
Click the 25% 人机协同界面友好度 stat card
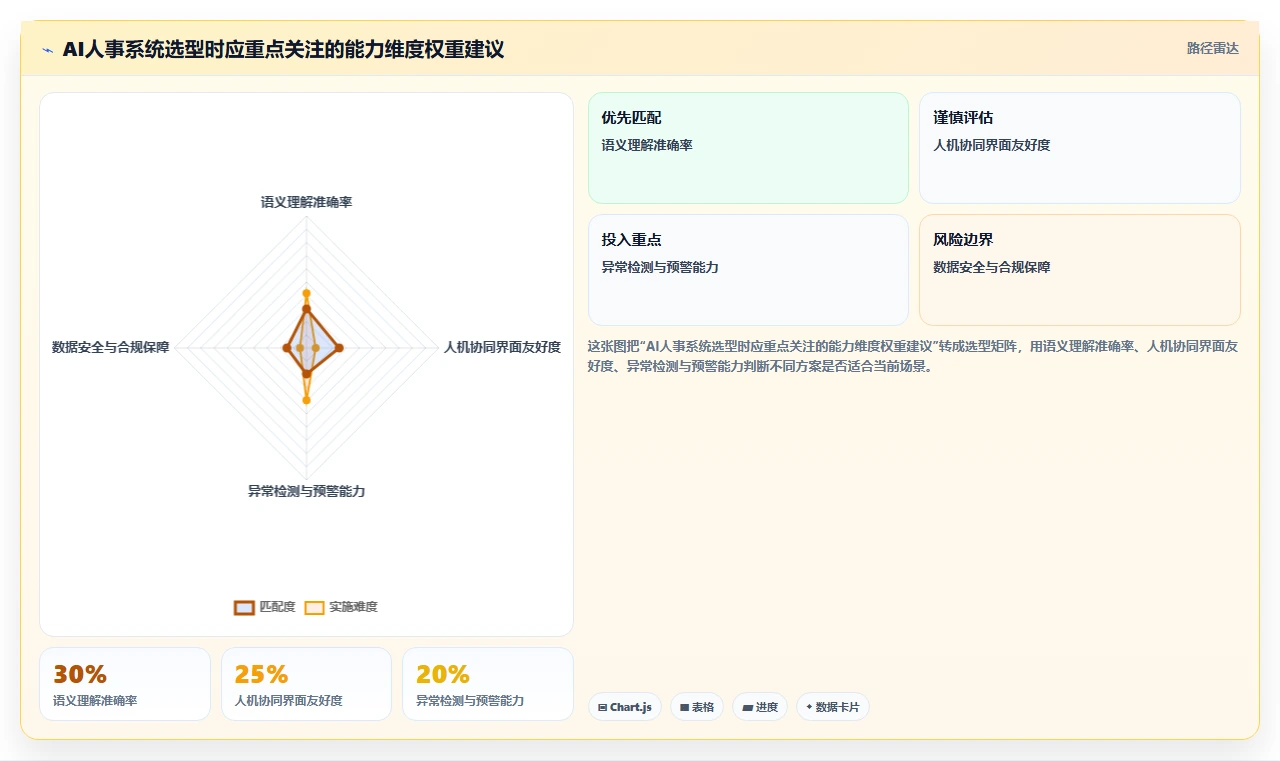[x=306, y=684]
